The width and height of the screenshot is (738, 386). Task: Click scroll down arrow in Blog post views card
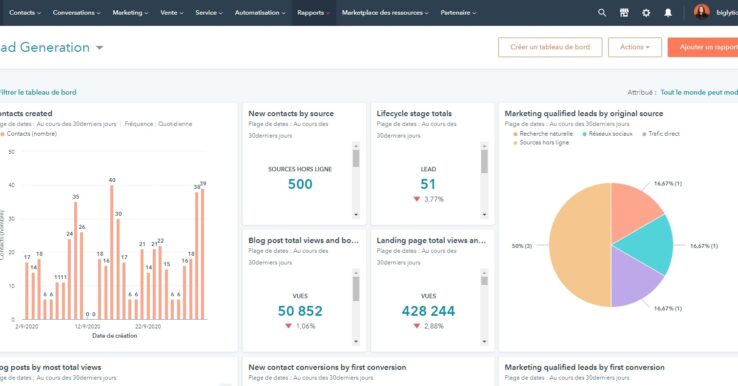tap(356, 342)
